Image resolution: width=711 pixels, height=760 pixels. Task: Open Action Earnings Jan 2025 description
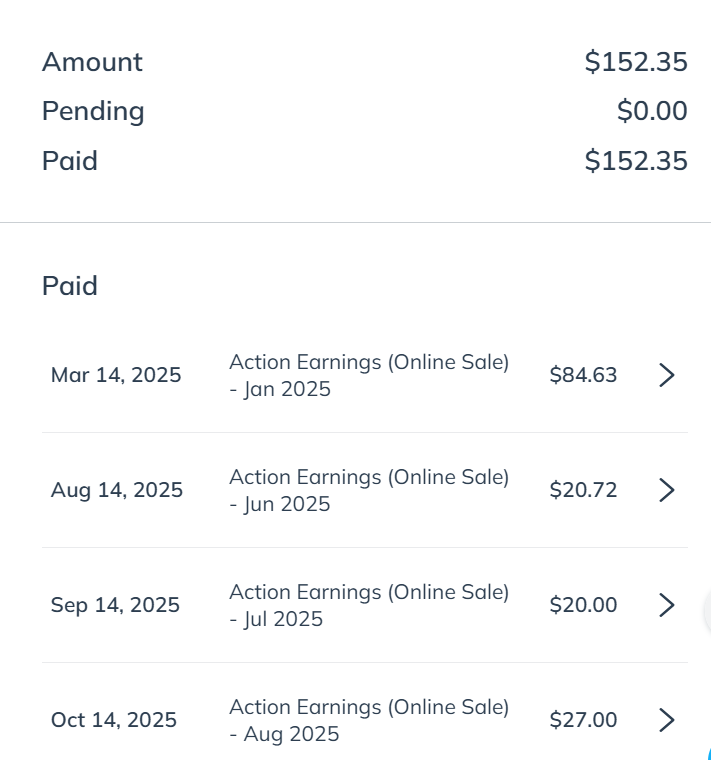pyautogui.click(x=369, y=375)
